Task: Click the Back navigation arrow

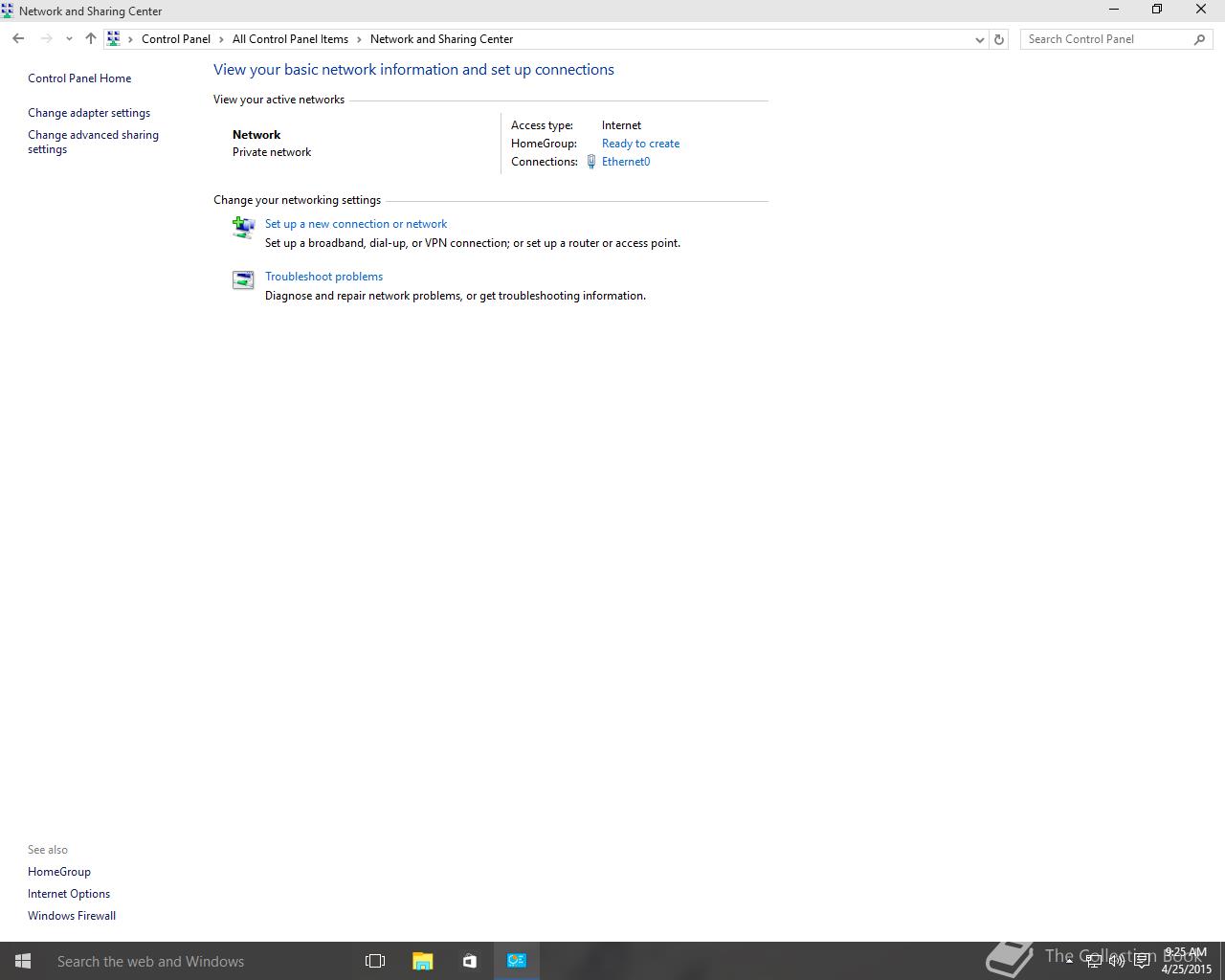Action: coord(18,39)
